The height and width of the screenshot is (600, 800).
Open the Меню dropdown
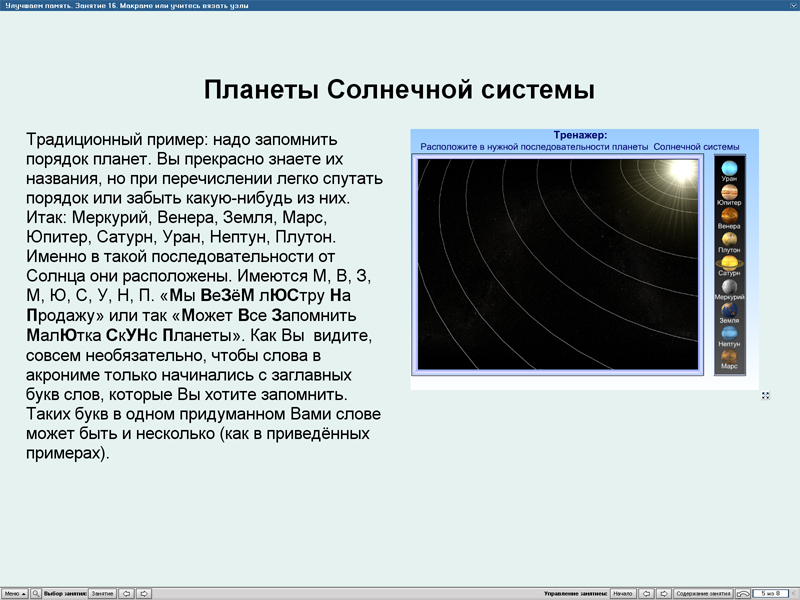tap(14, 592)
